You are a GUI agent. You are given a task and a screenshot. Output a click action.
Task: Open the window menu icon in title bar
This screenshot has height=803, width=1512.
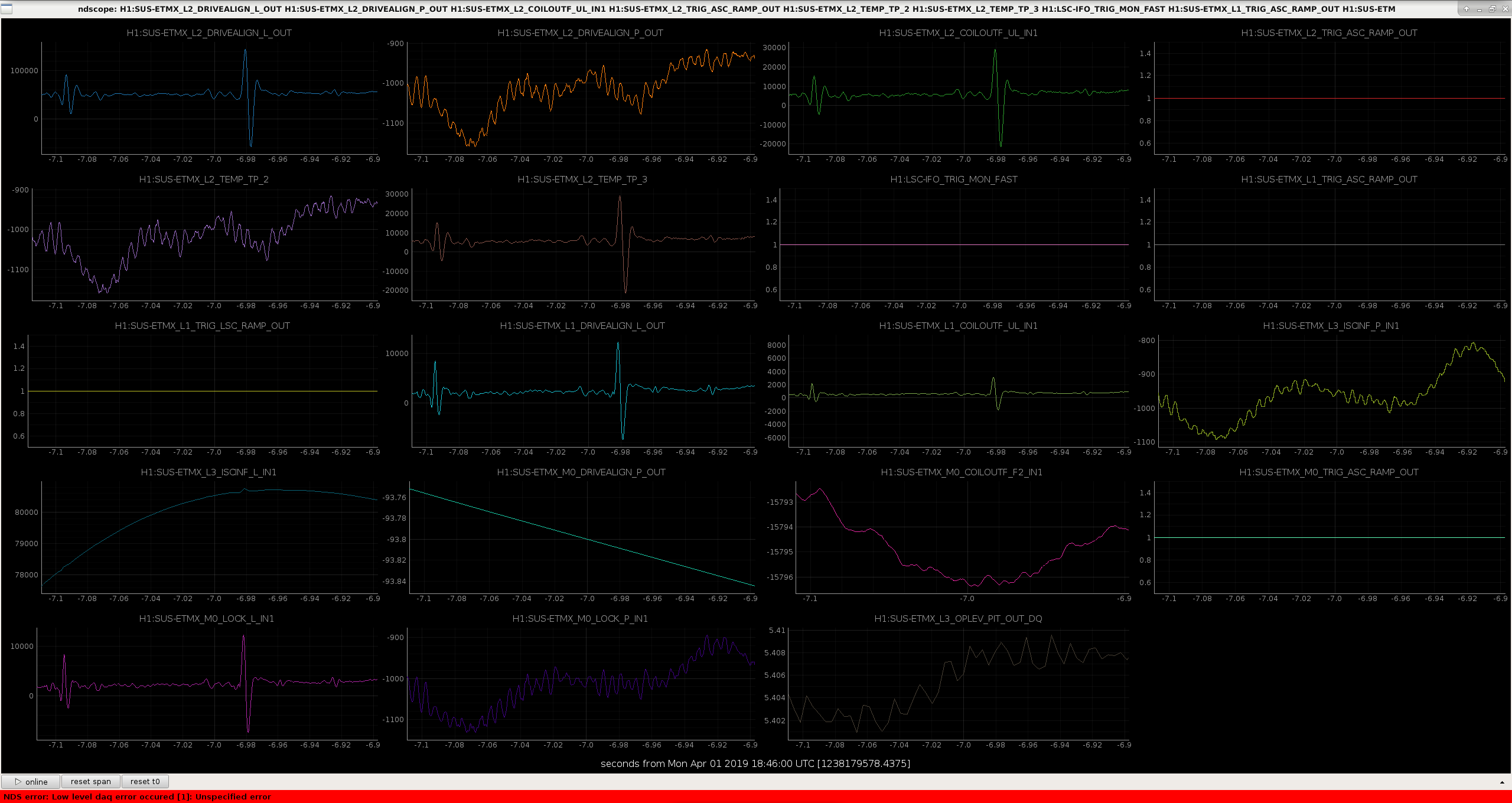pyautogui.click(x=7, y=9)
